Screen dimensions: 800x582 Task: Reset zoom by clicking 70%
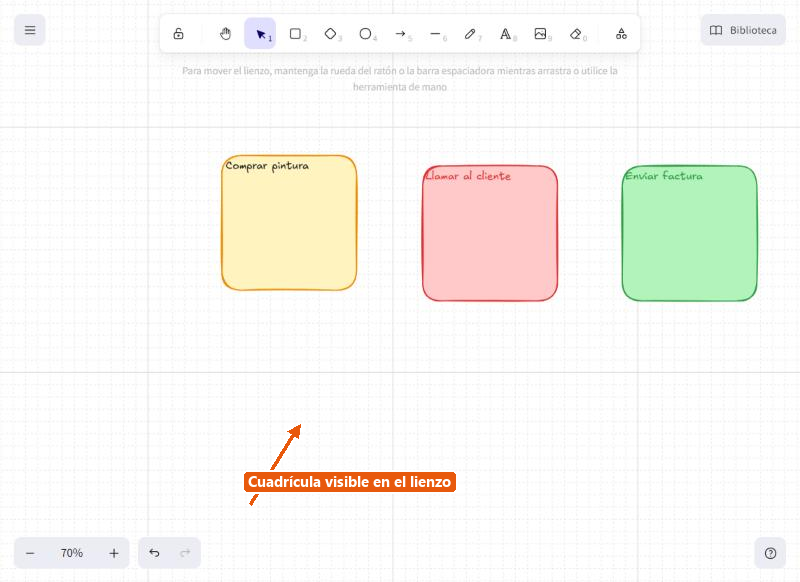[x=71, y=553]
